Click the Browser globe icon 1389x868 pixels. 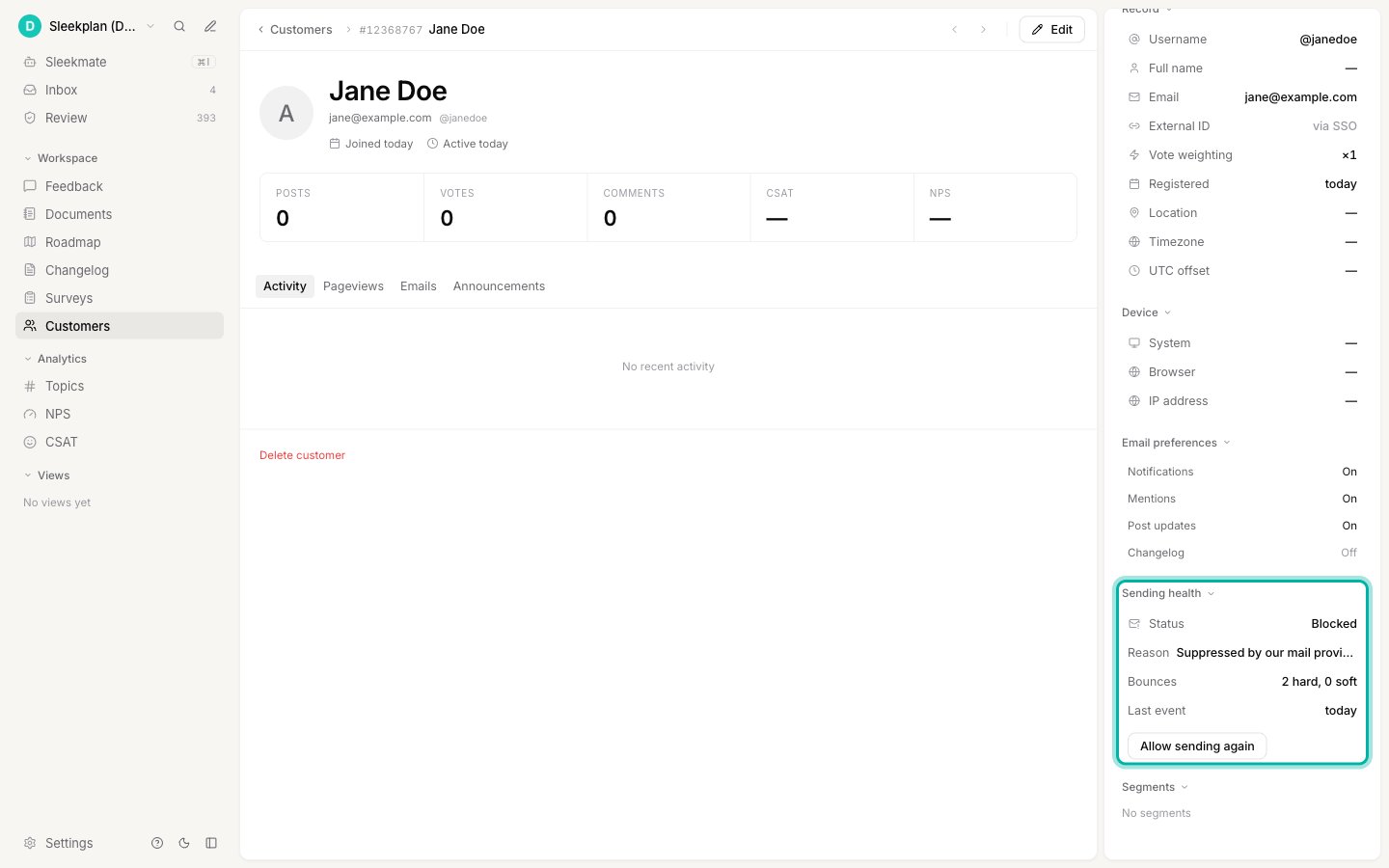[1134, 372]
